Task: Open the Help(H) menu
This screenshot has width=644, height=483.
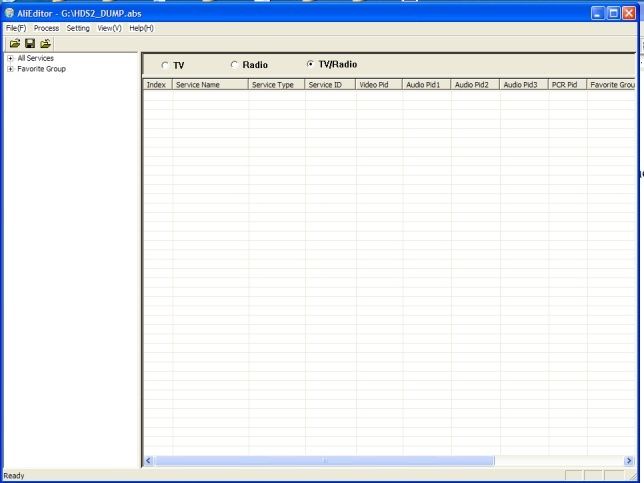Action: tap(141, 28)
